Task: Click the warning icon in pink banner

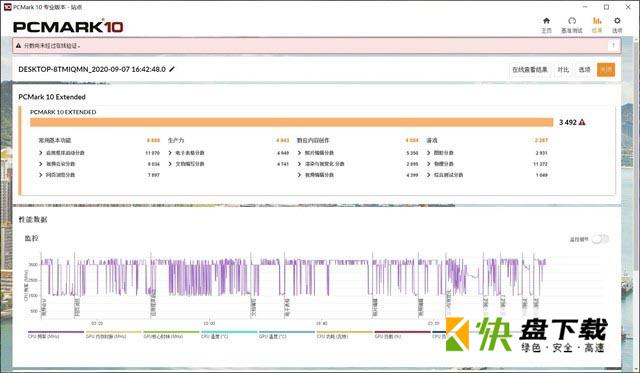Action: click(x=18, y=46)
